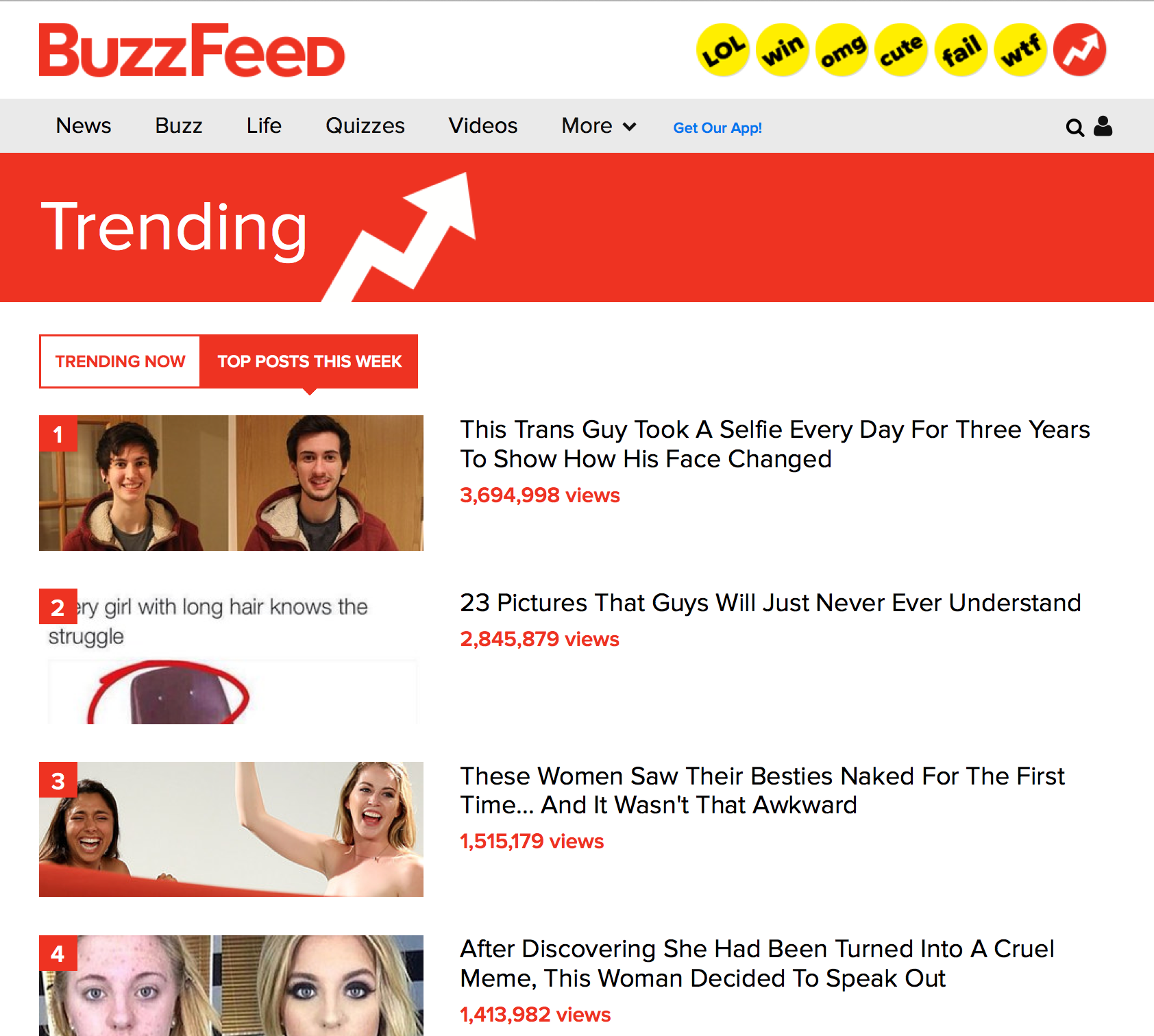Screen dimensions: 1154x1036
Task: Open the News section
Action: pyautogui.click(x=84, y=126)
